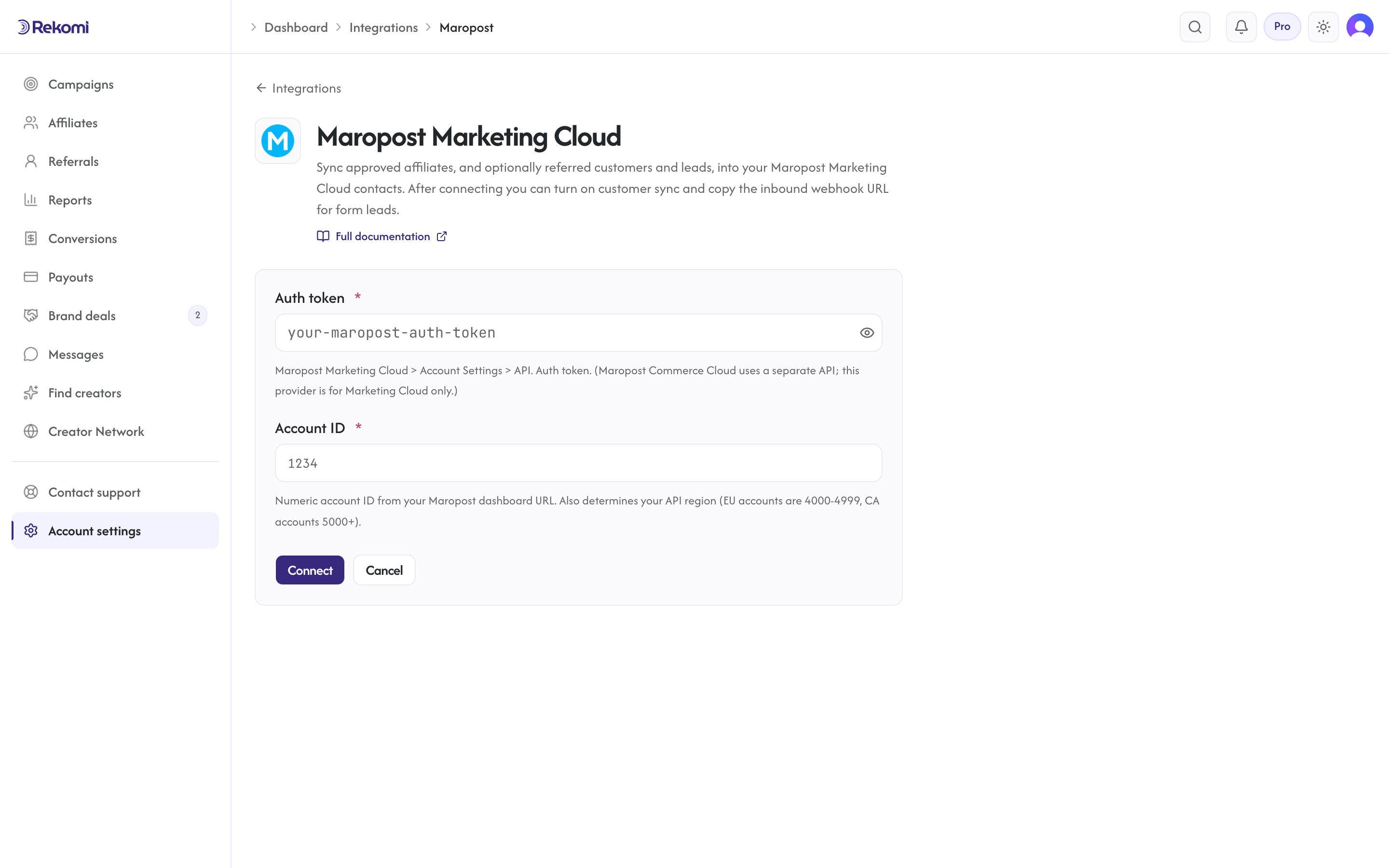Click the Brand deals handshake icon

point(31,315)
